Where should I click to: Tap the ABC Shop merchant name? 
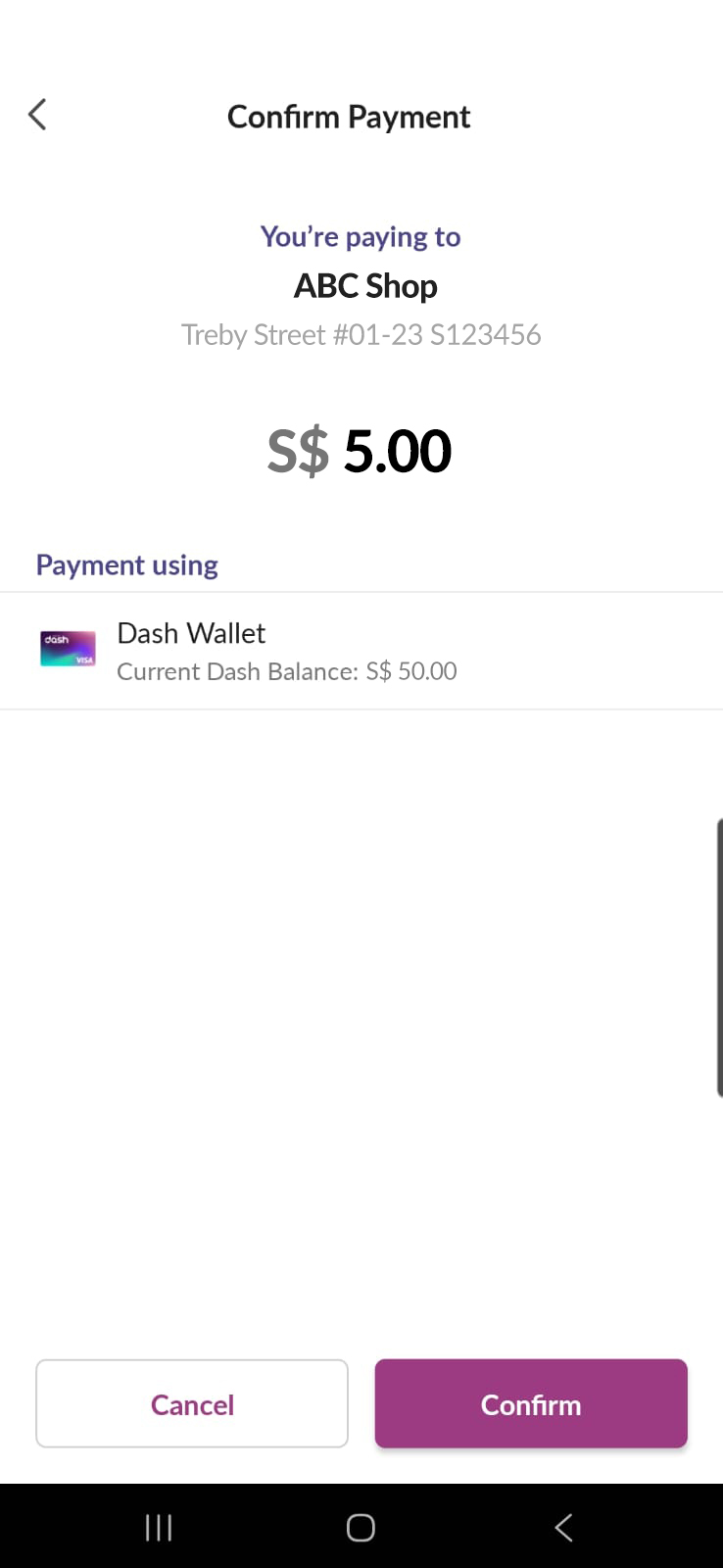(x=365, y=286)
